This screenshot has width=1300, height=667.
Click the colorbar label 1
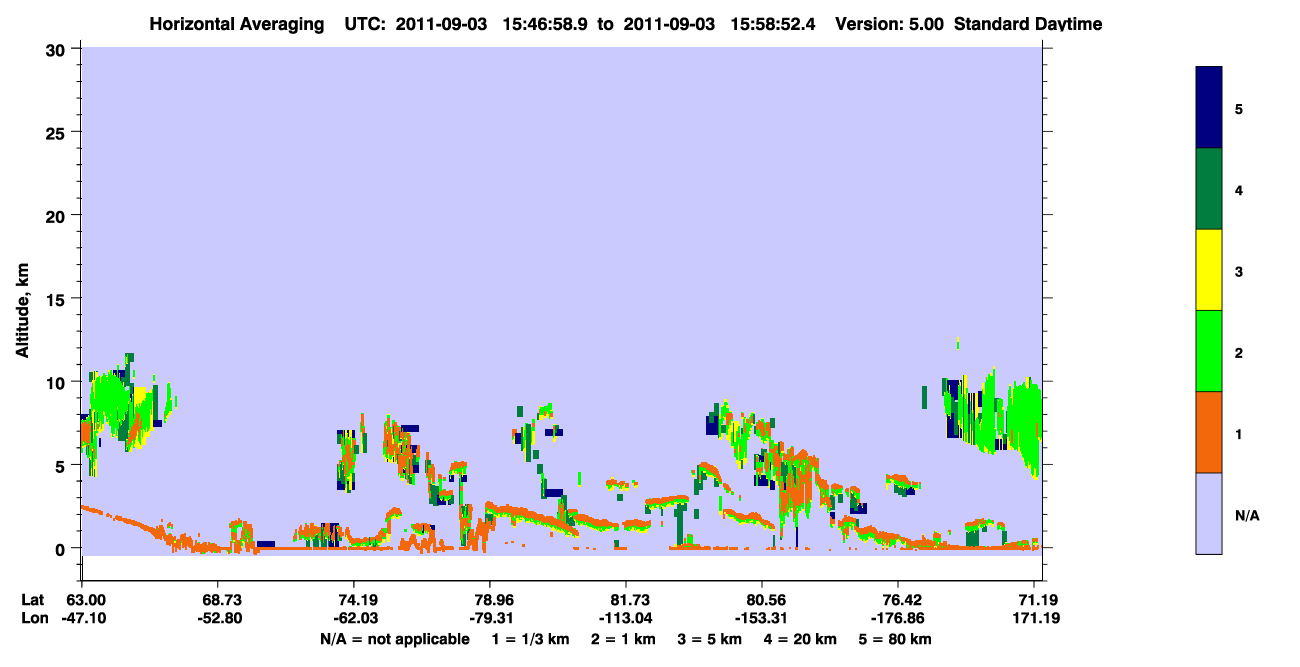[1239, 433]
